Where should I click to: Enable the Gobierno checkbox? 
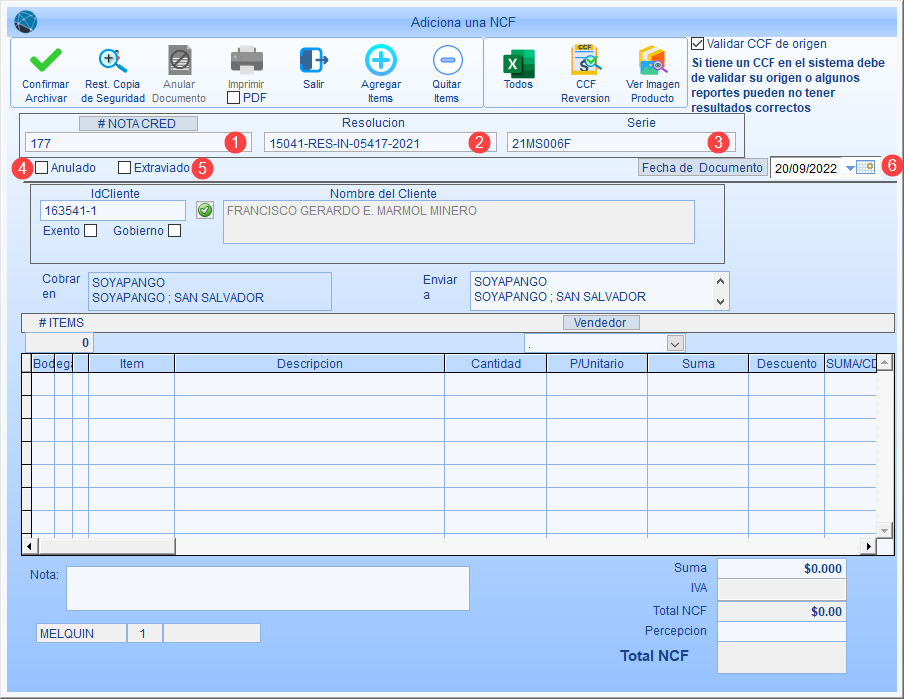[174, 231]
